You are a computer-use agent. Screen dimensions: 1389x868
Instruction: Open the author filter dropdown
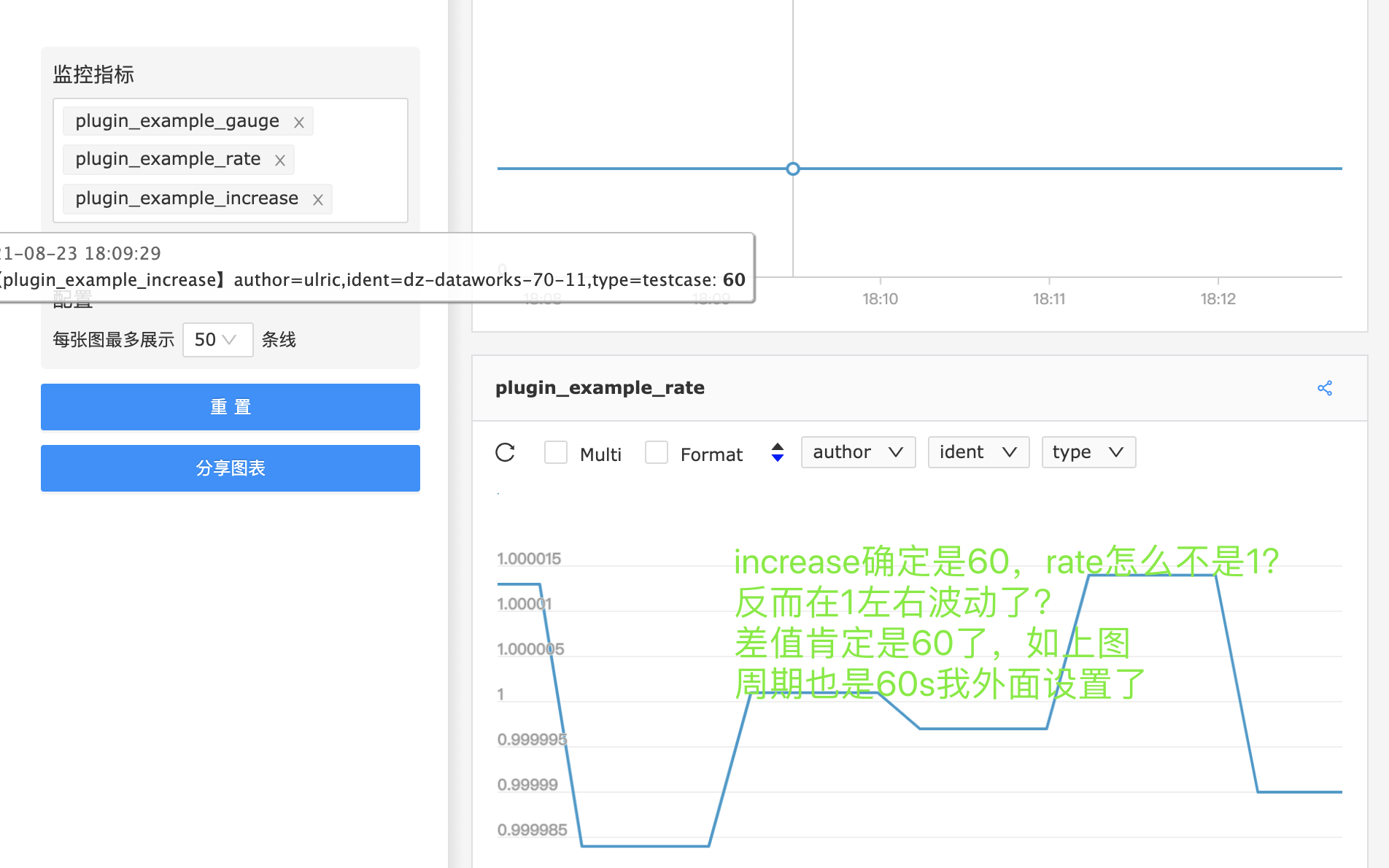tap(858, 452)
